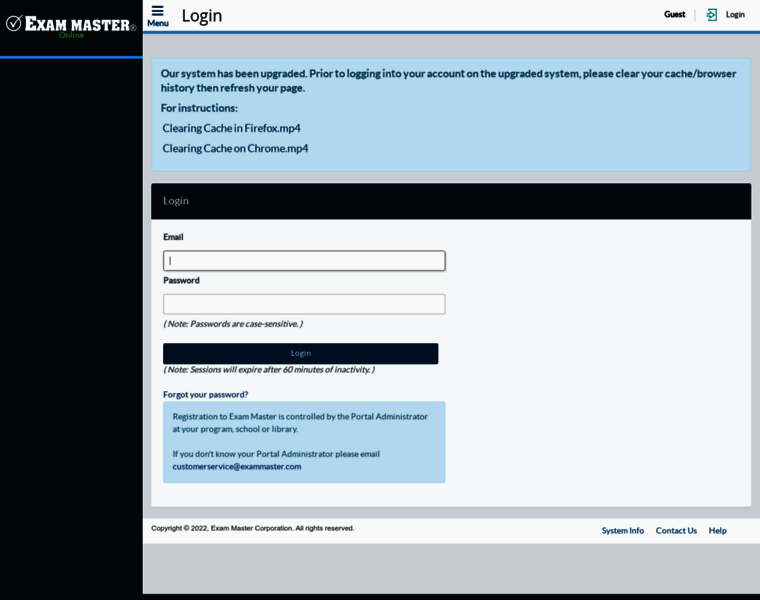Screen dimensions: 760x600
Task: Click customerservice@exammaster.com email address
Action: (237, 466)
